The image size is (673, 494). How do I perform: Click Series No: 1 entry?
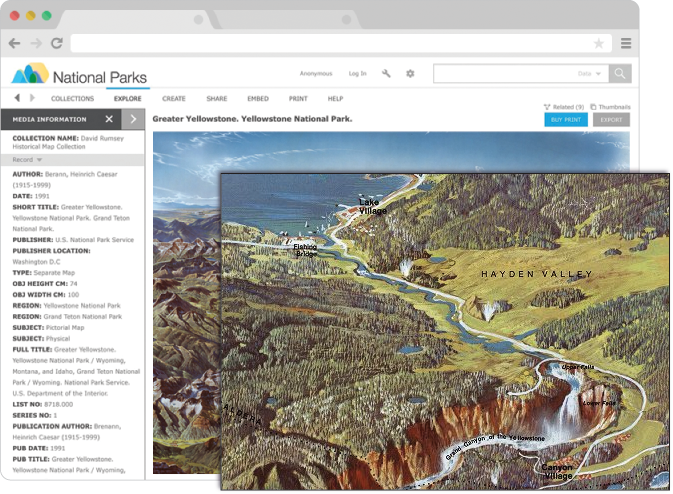(34, 415)
